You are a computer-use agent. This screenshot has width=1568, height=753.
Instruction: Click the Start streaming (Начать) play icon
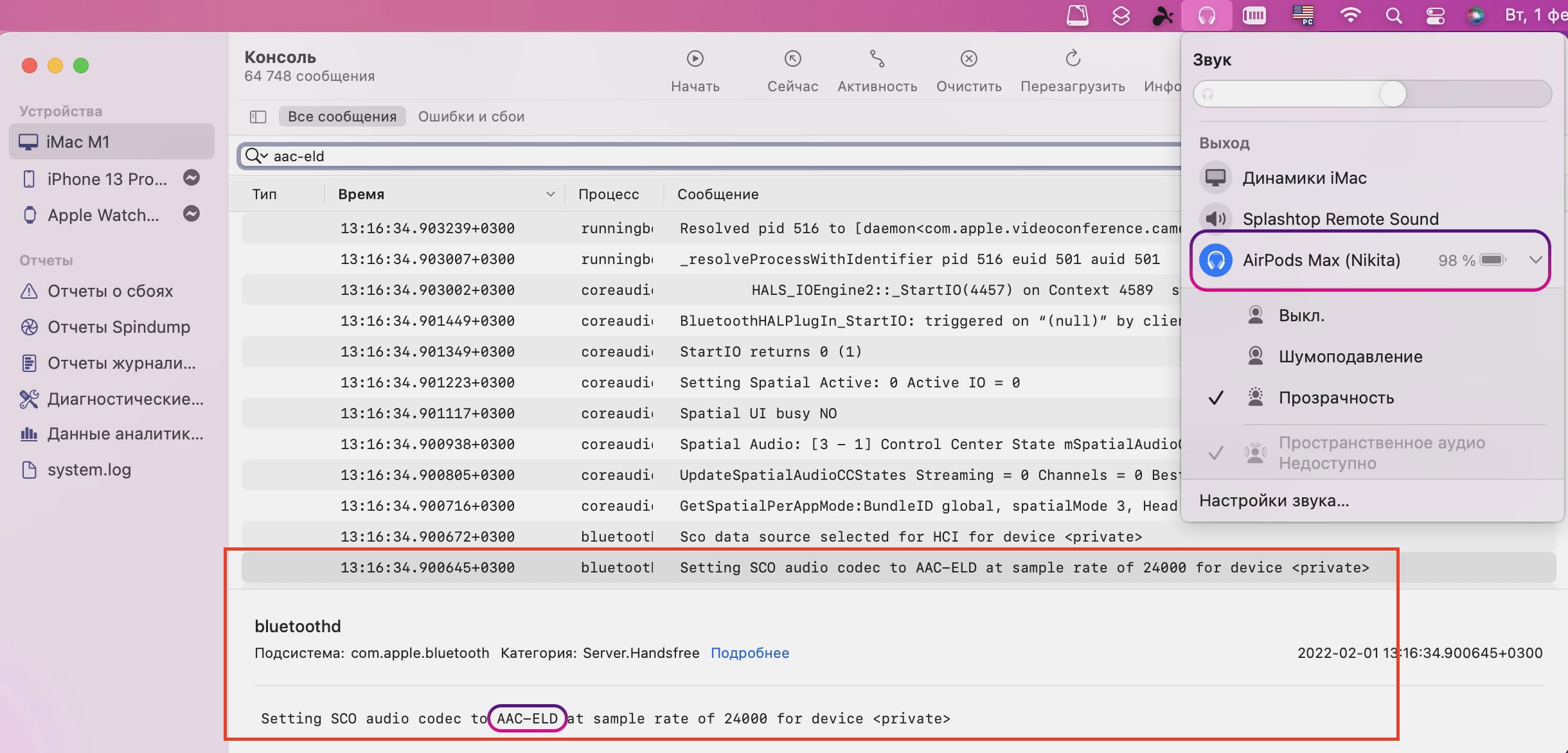coord(695,59)
